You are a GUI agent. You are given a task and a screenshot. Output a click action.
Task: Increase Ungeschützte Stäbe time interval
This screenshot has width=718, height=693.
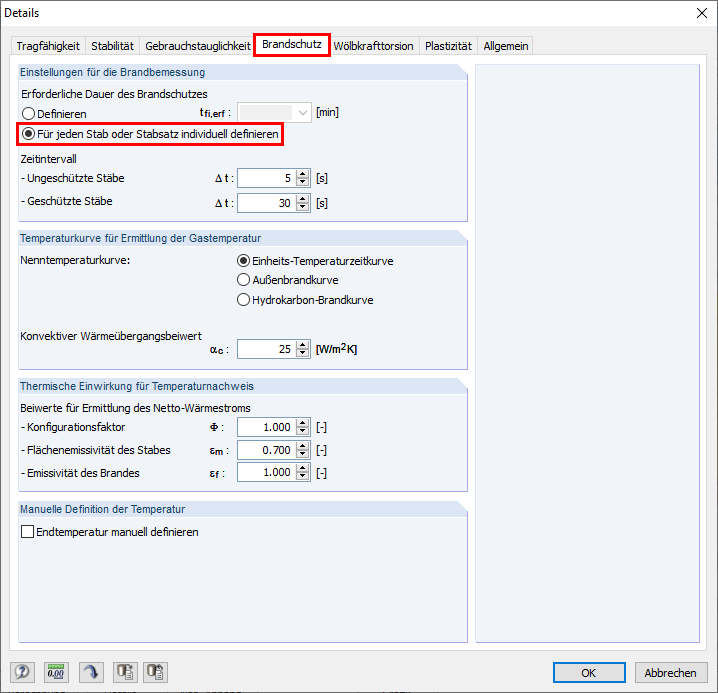(x=302, y=174)
